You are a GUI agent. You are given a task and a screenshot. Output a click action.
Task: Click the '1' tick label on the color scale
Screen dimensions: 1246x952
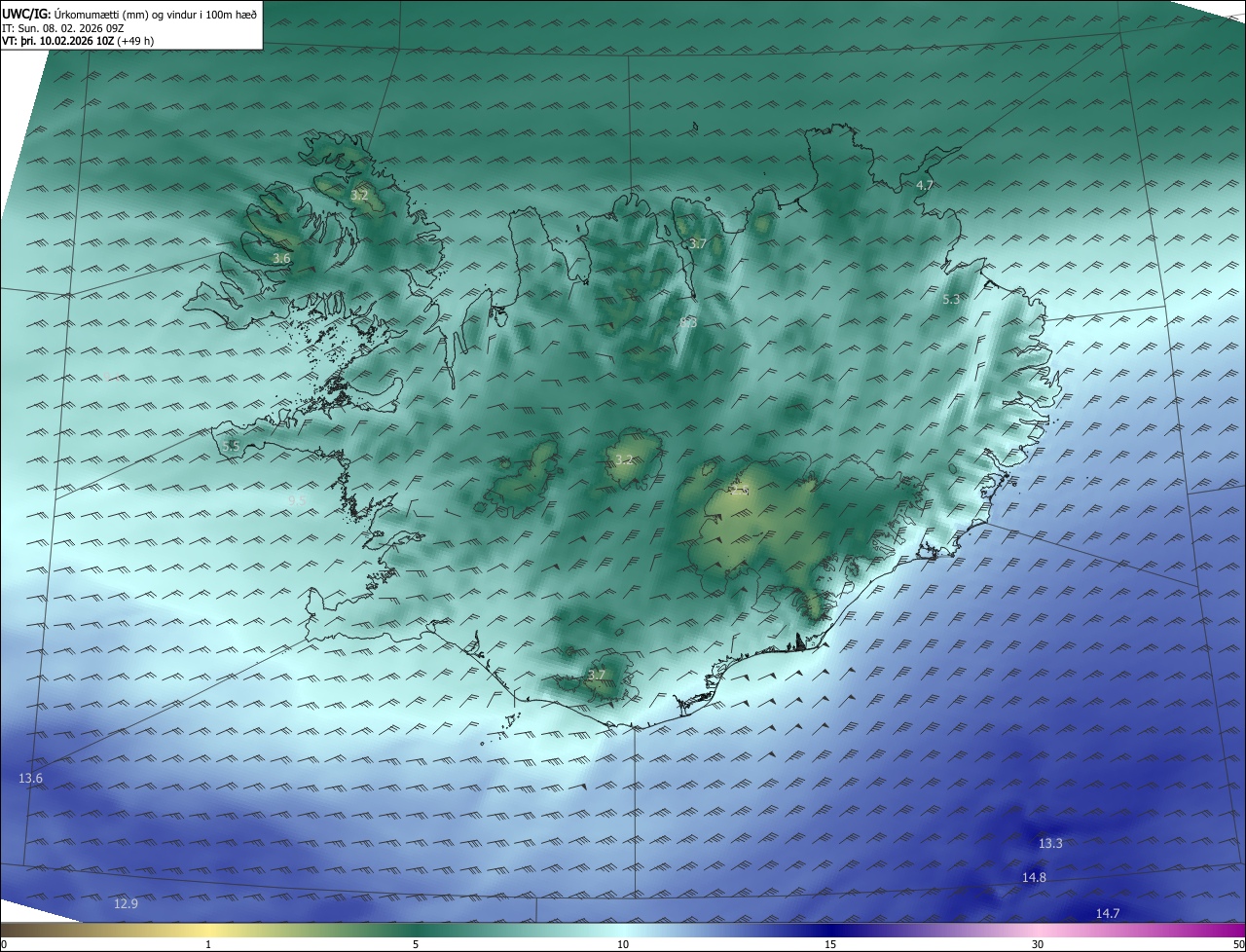point(208,944)
